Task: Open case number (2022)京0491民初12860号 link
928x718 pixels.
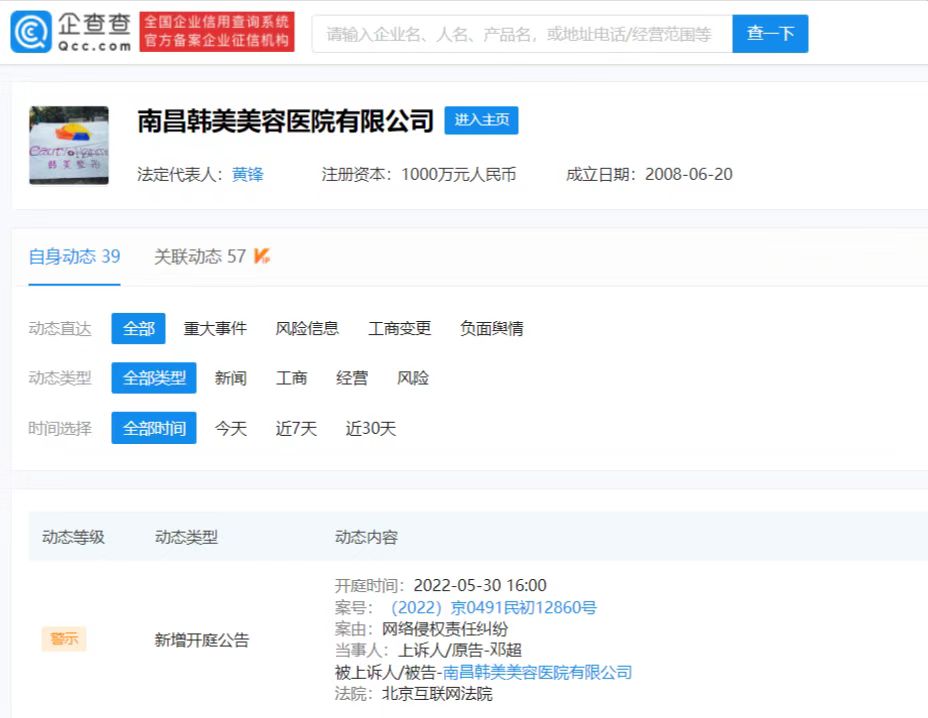Action: (x=493, y=607)
